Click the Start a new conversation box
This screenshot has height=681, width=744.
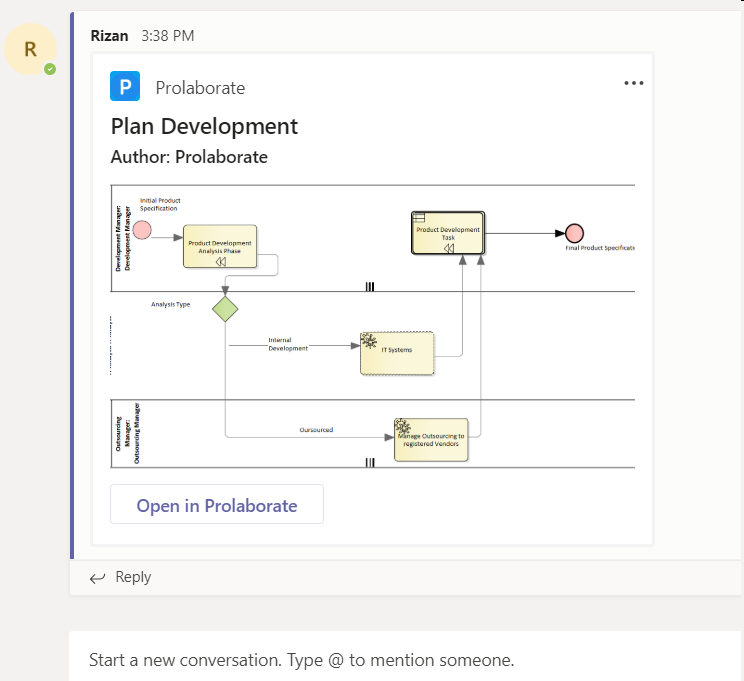400,660
